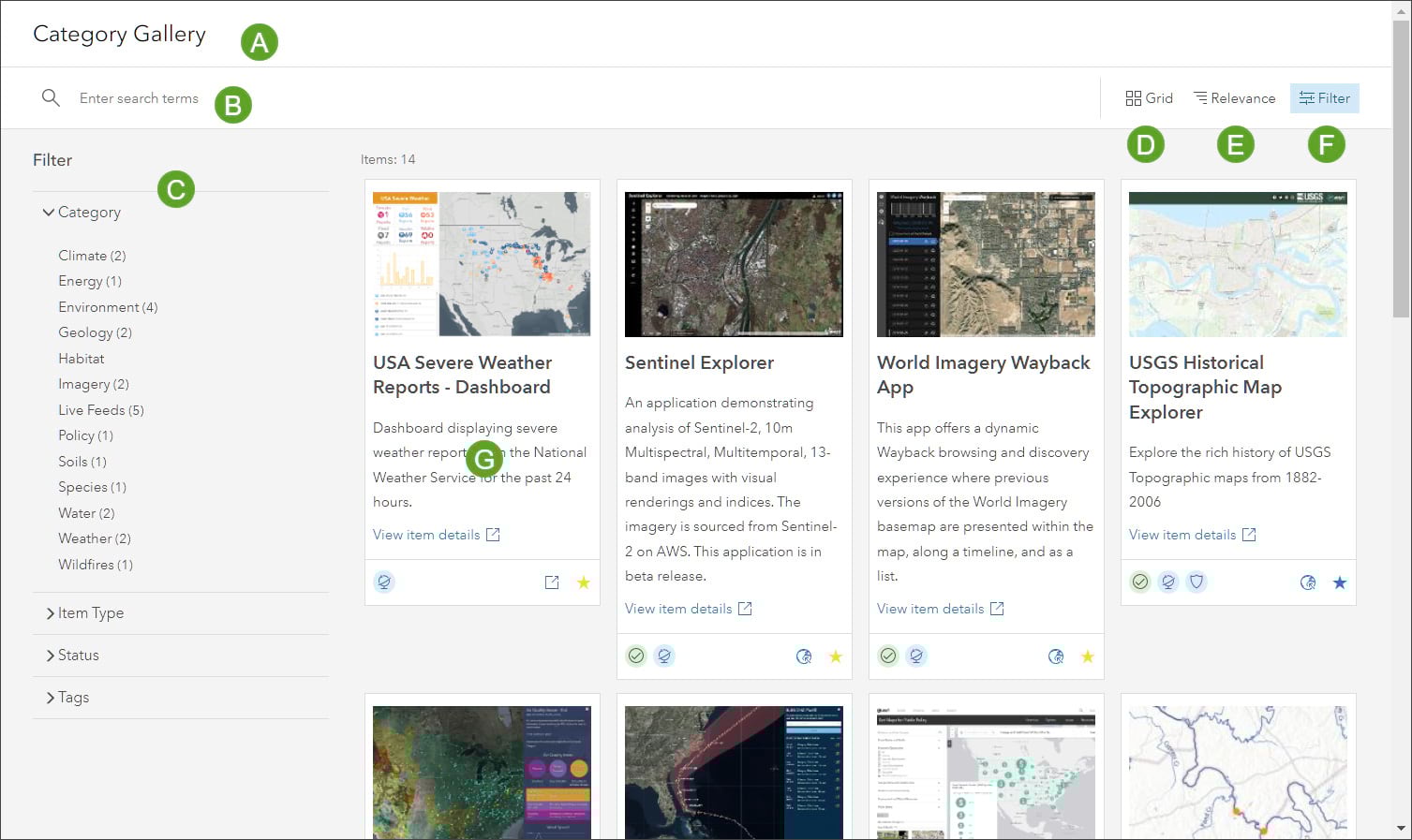The height and width of the screenshot is (840, 1412).
Task: Click the vertical scrollbar thumb
Action: pos(1402,169)
